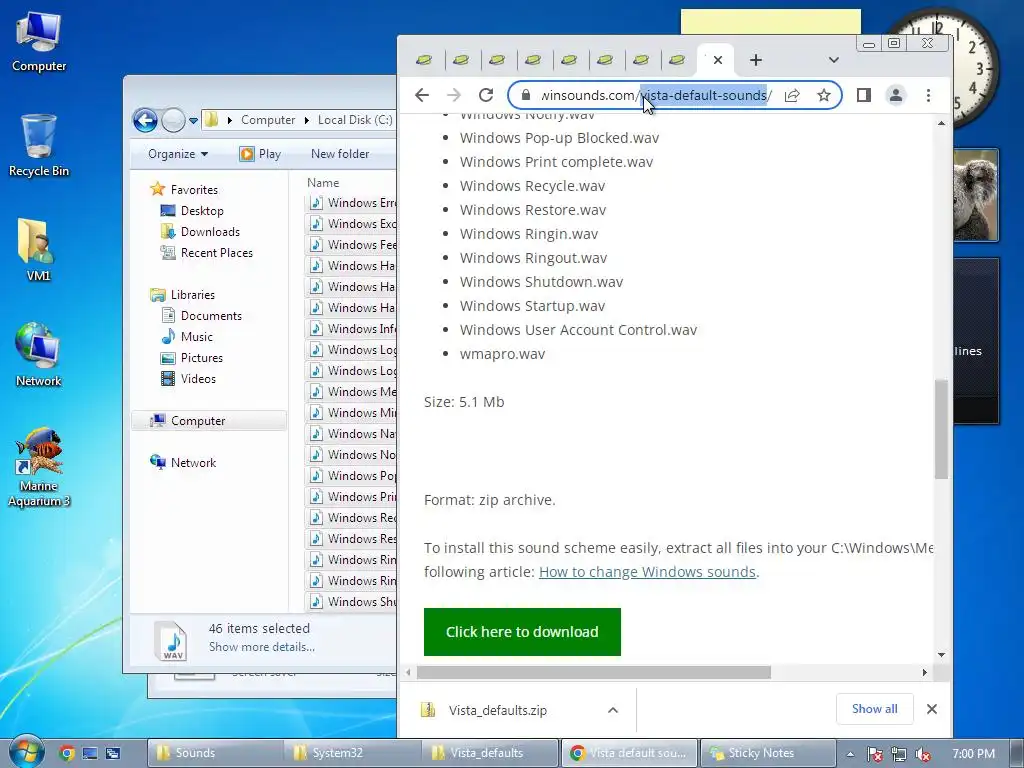
Task: Click the page vertical scrollbar thumb
Action: click(941, 429)
